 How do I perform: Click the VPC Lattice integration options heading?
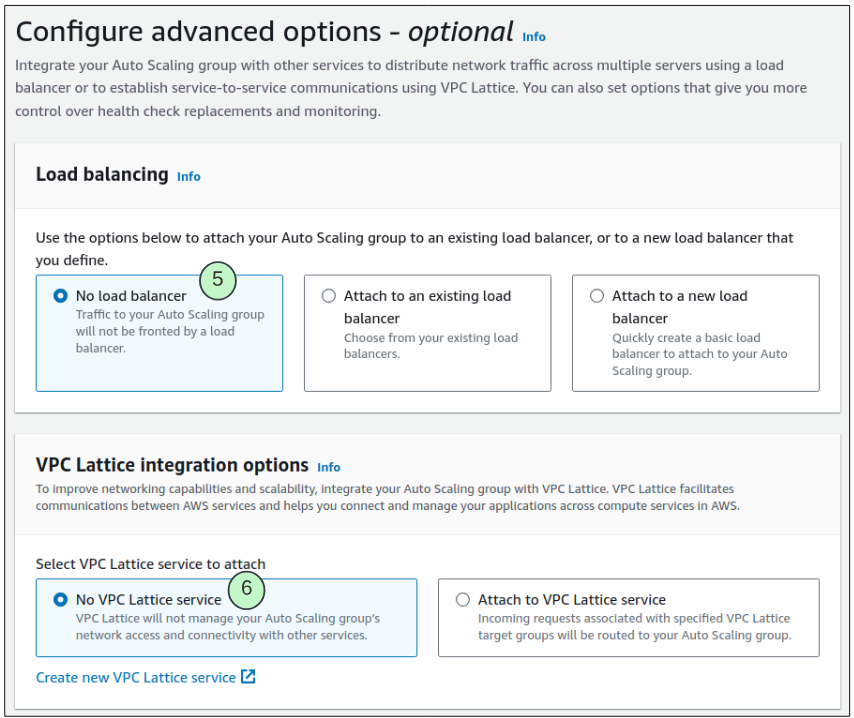click(172, 465)
